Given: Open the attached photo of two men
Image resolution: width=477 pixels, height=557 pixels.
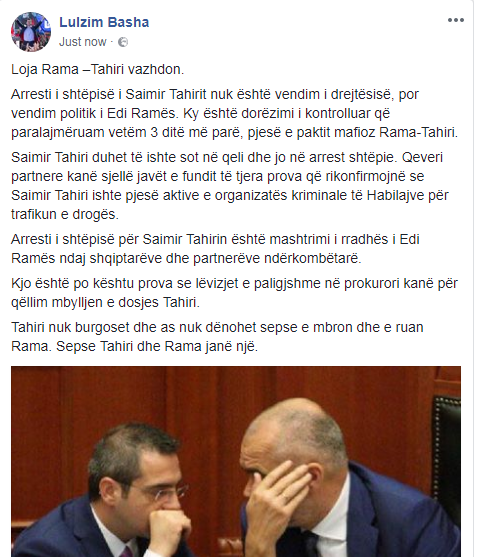Looking at the screenshot, I should coord(236,461).
